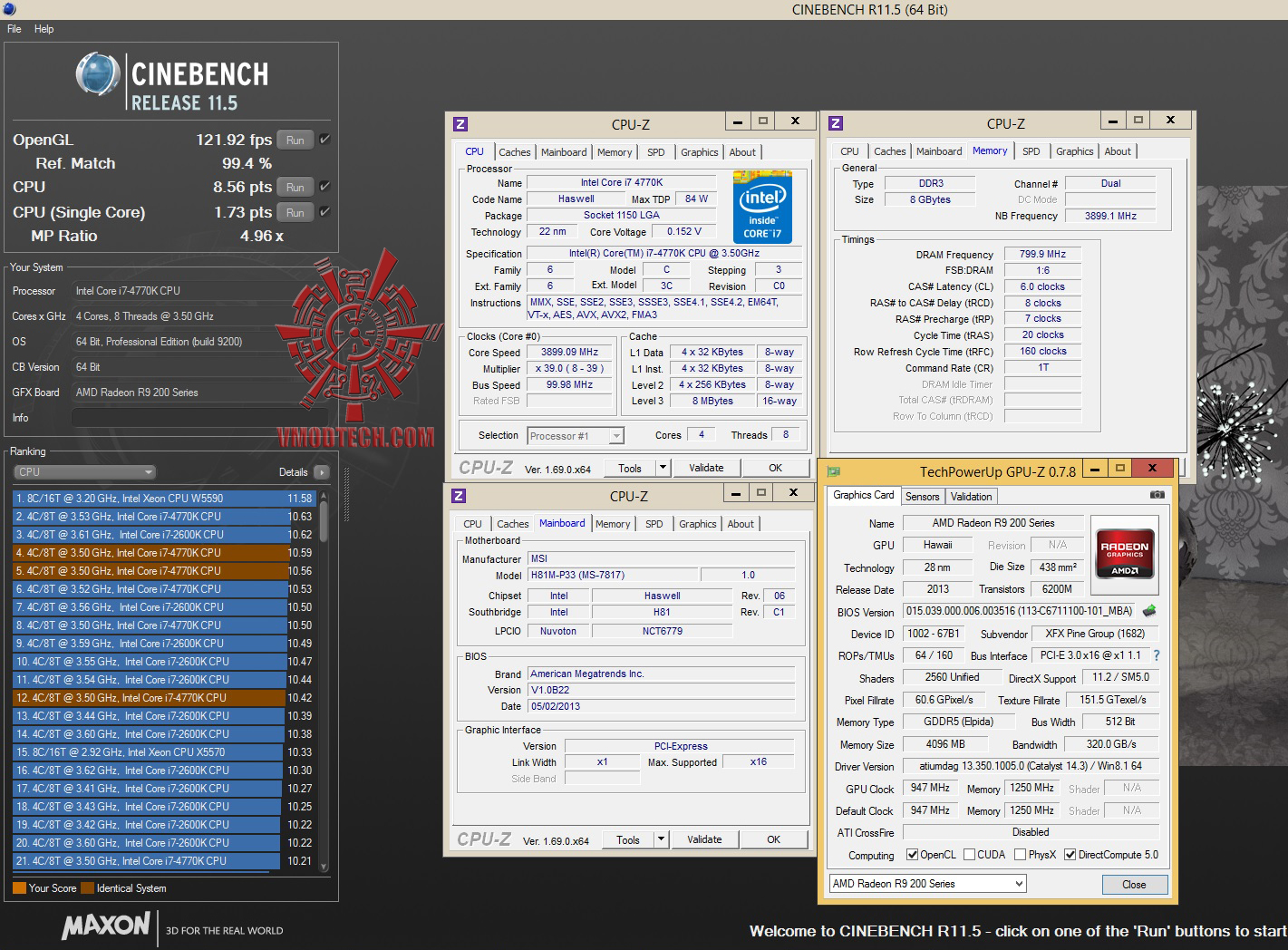Open the Caches tab in the Processor CPU-Z window

point(515,152)
